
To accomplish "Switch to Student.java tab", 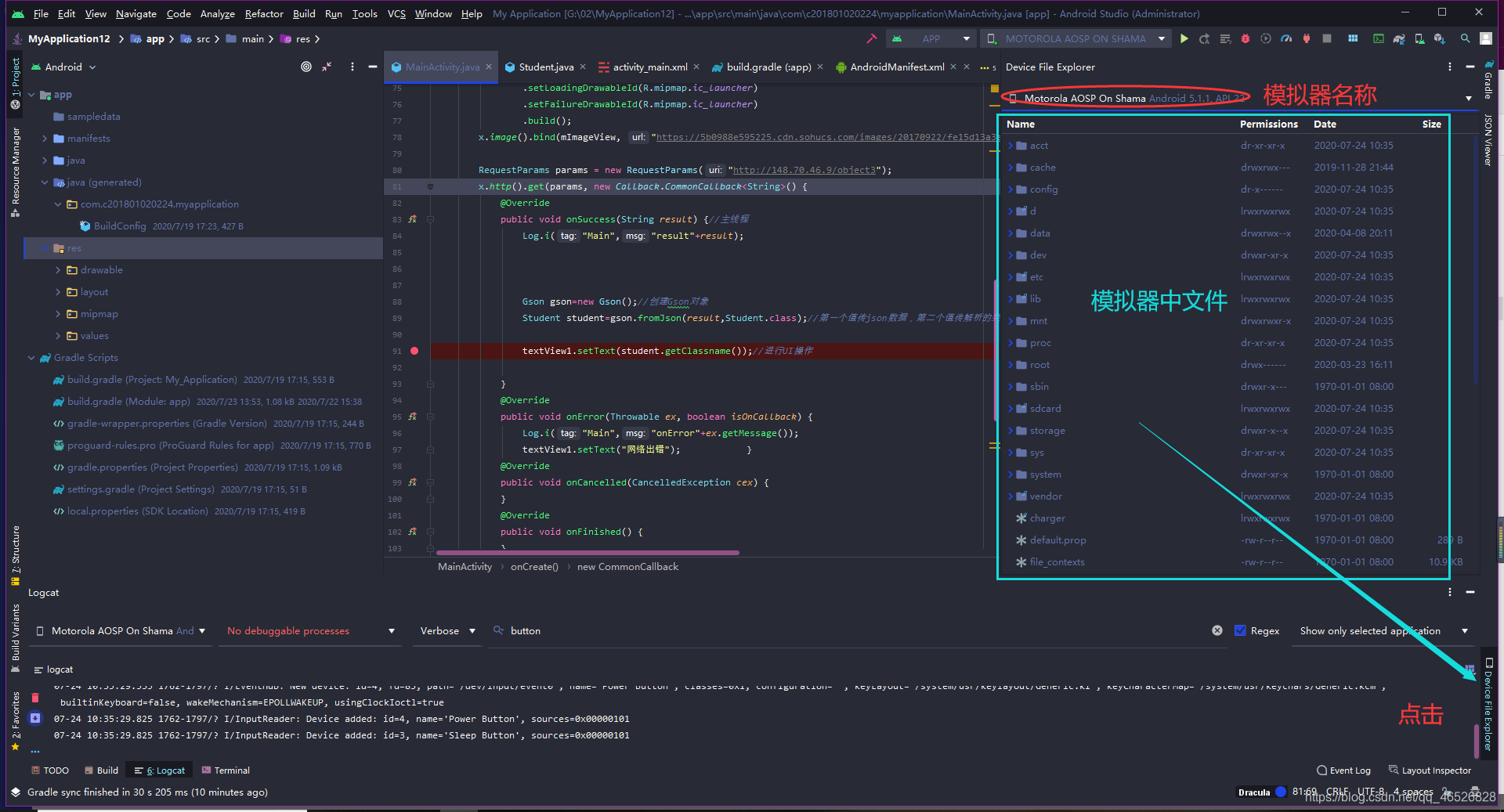I will tap(545, 67).
